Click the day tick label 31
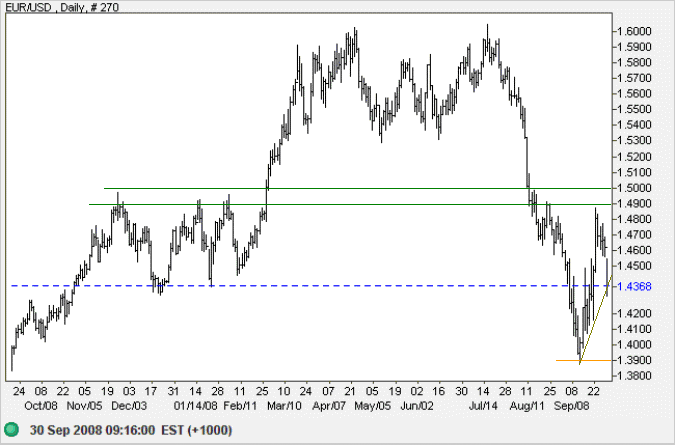Screen dimensions: 675x445 click(173, 391)
